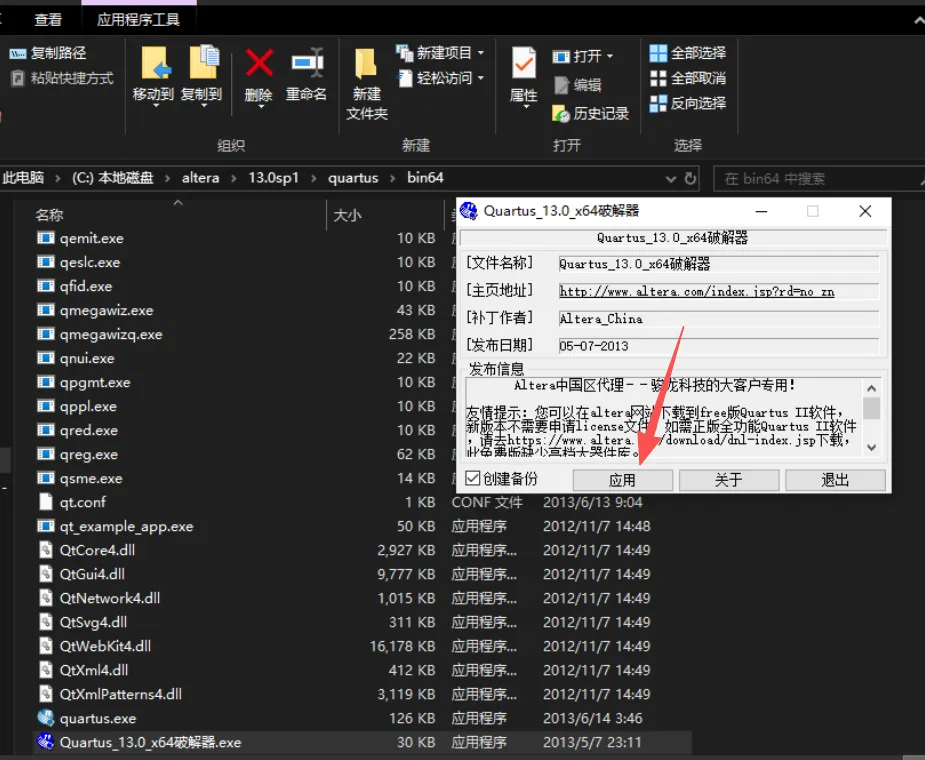
Task: Click the bin64 breadcrumb segment
Action: point(425,178)
